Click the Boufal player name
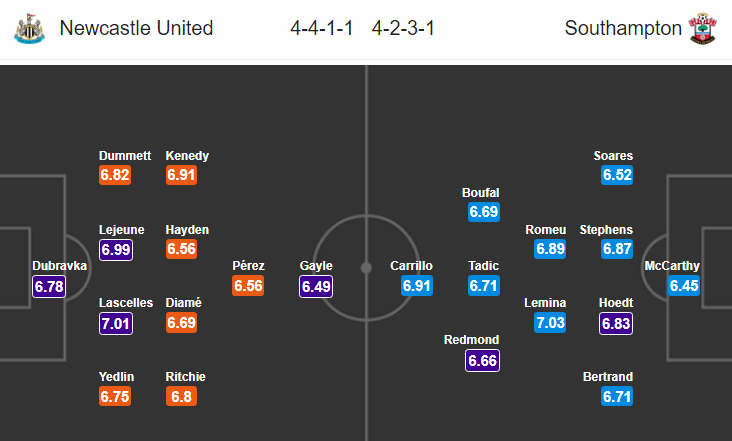732x441 pixels. point(480,193)
